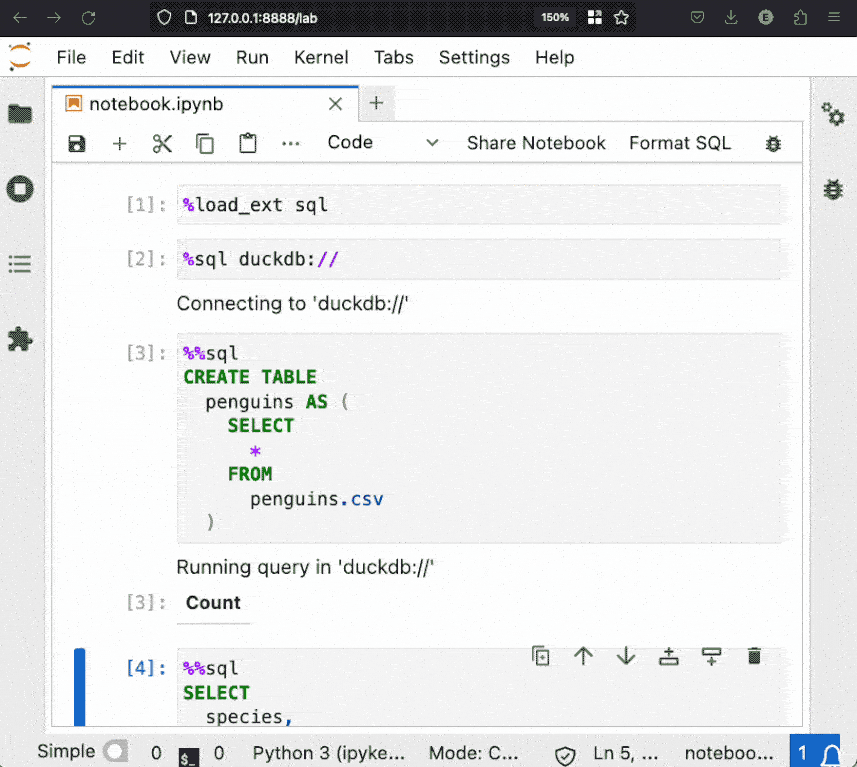Open running terminals and kernels sidebar icon
Image resolution: width=857 pixels, height=767 pixels.
pos(20,189)
